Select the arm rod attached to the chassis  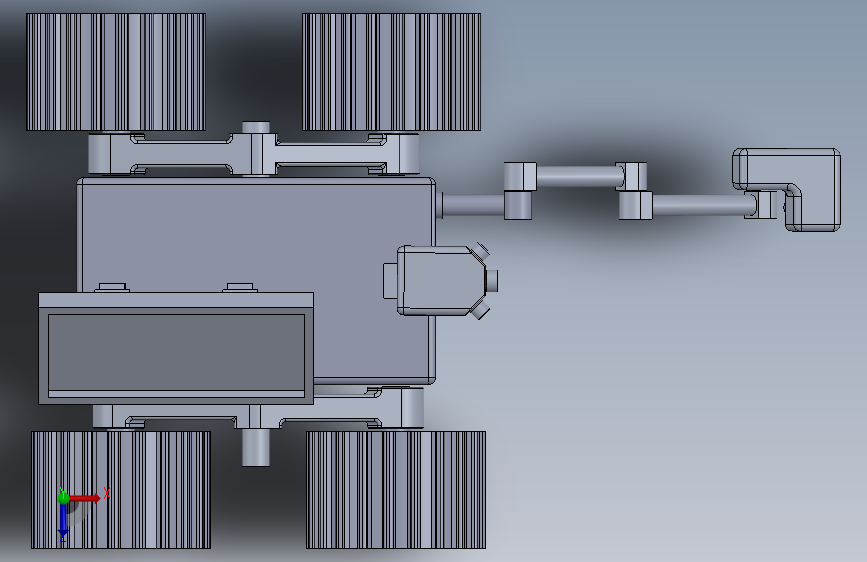tap(471, 205)
